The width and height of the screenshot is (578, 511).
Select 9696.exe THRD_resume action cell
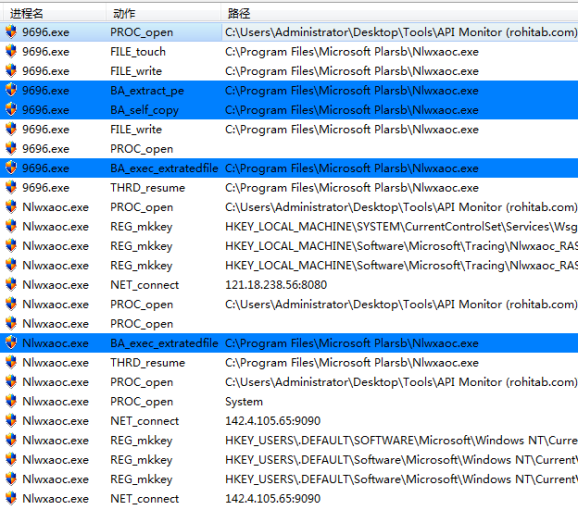[x=147, y=188]
